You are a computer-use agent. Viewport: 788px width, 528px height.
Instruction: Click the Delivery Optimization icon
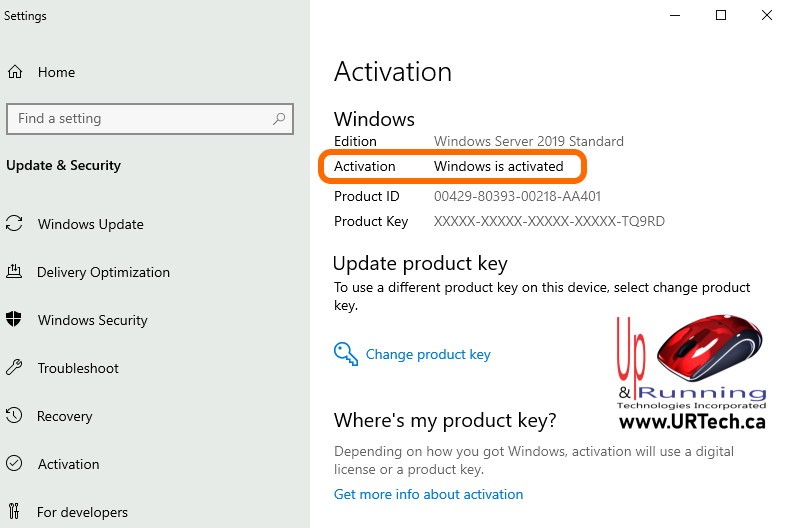pos(15,272)
